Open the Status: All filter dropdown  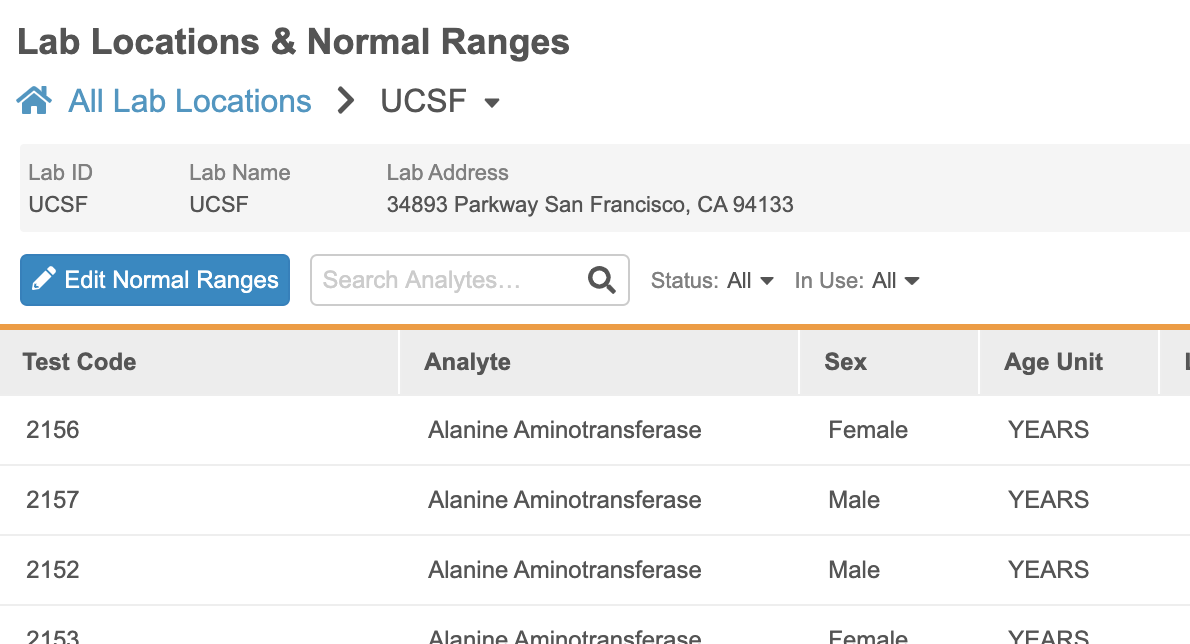(x=712, y=281)
